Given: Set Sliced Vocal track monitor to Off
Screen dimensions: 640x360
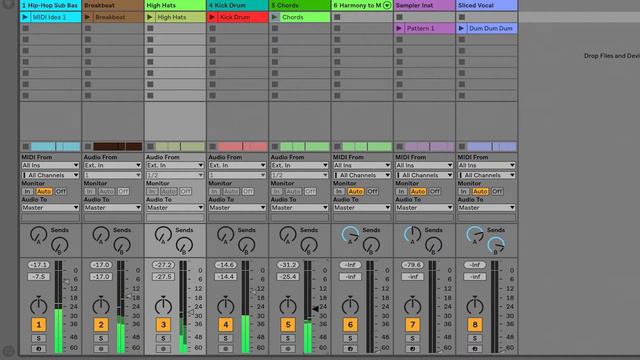Looking at the screenshot, I should point(497,191).
